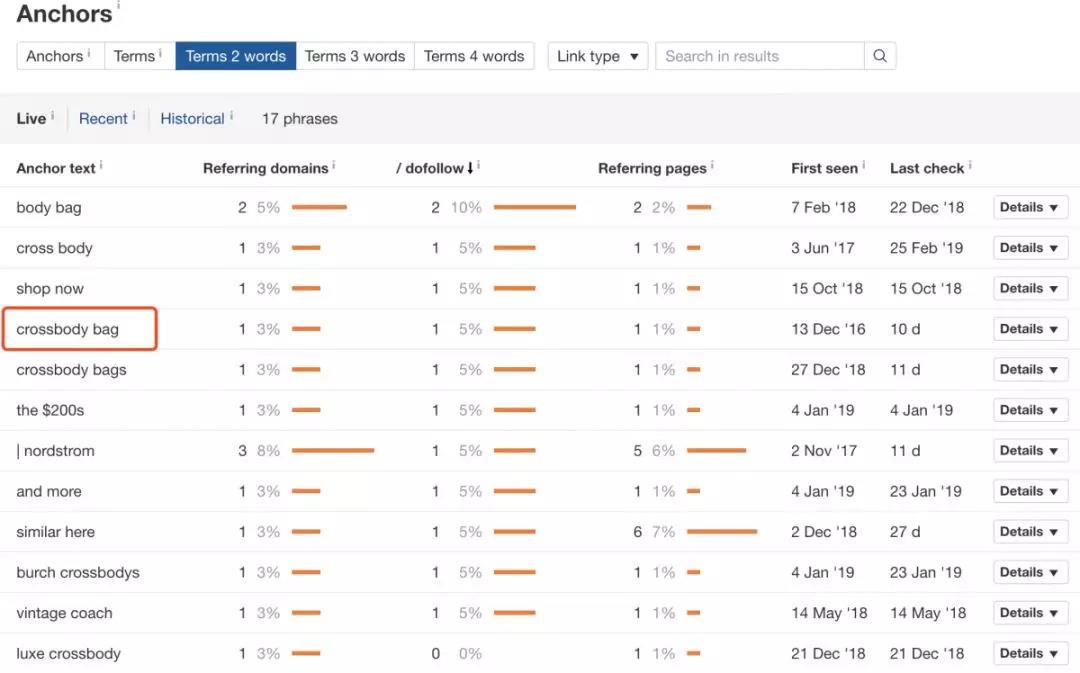Open Details for luxe crossbody row

(1029, 653)
